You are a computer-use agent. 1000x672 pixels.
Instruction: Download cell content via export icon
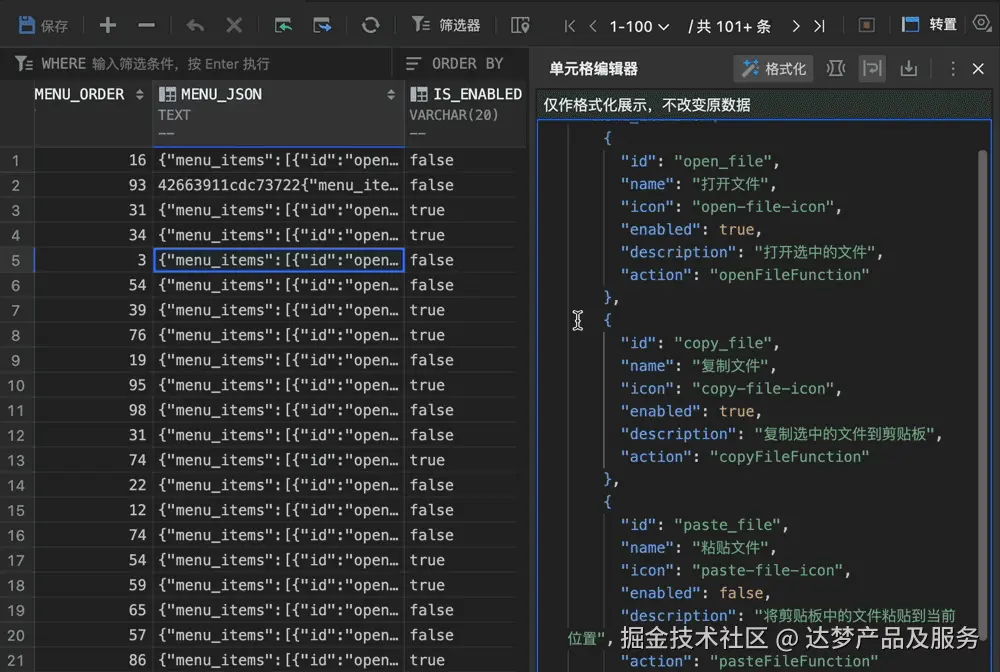pos(908,69)
